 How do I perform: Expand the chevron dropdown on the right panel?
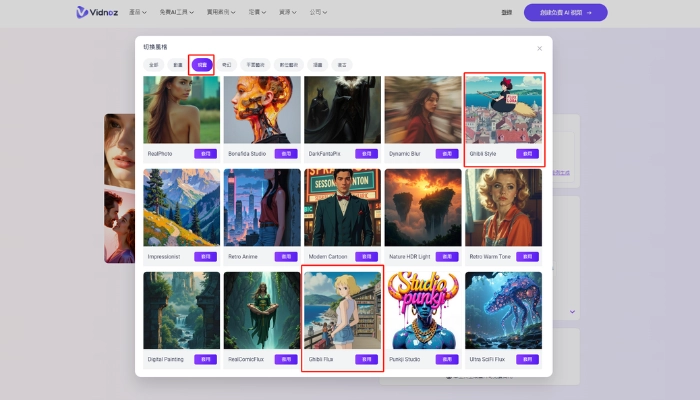[572, 312]
